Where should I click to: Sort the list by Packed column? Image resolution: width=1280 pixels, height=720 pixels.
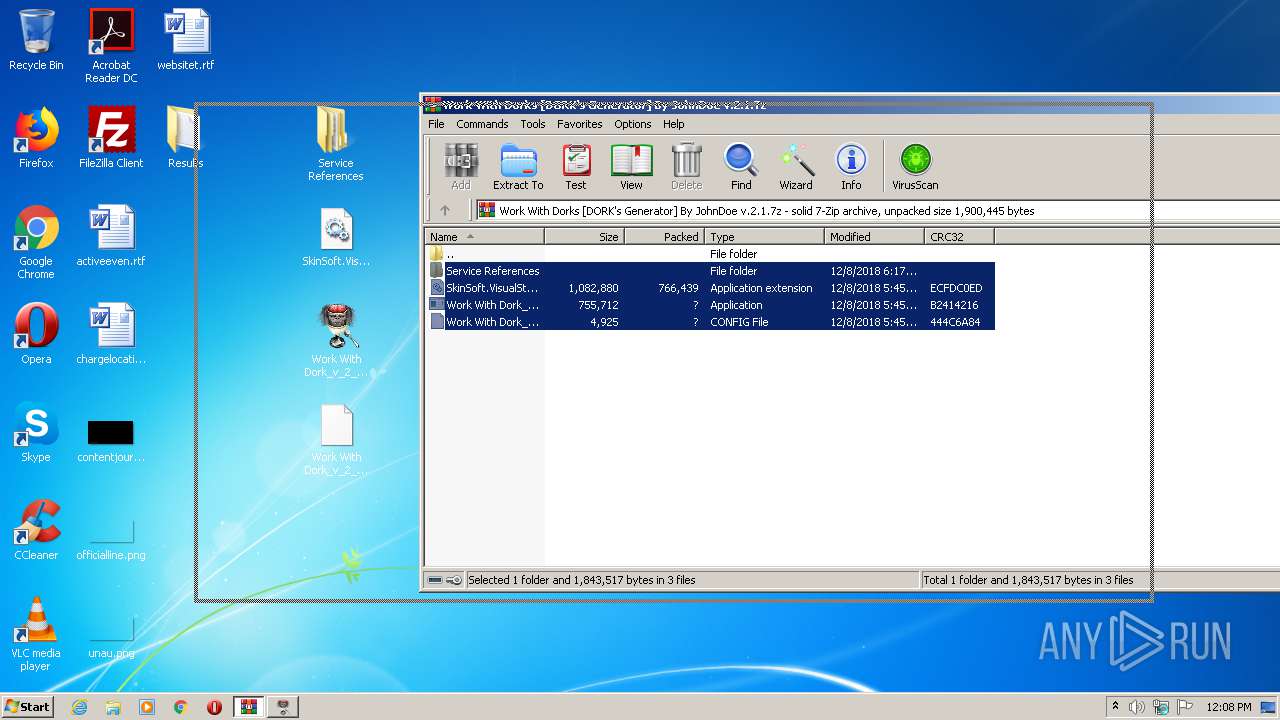pos(664,237)
